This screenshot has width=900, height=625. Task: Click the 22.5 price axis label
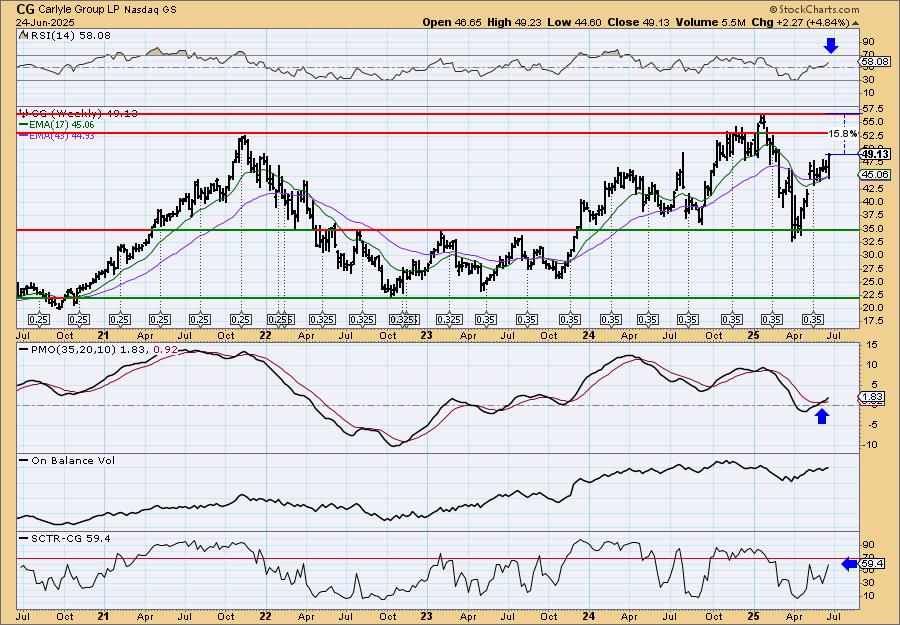(x=875, y=294)
